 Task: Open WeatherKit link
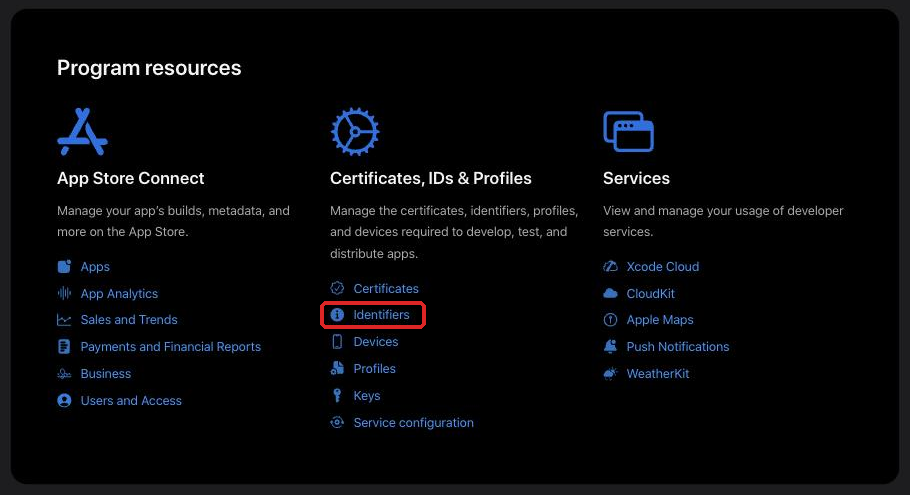(658, 374)
